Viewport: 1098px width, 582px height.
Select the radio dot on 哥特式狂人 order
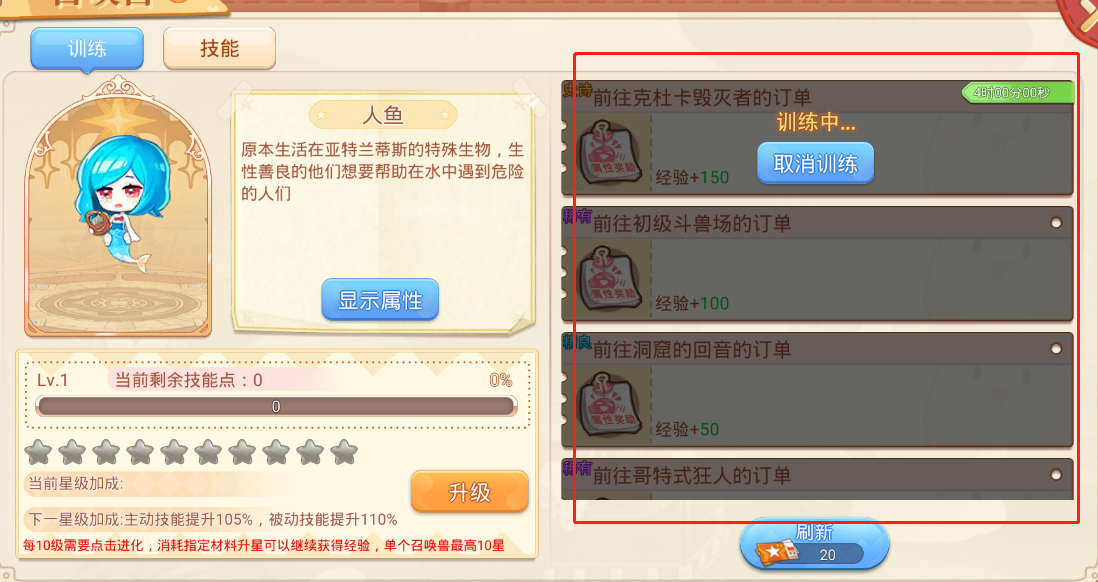pyautogui.click(x=1056, y=475)
